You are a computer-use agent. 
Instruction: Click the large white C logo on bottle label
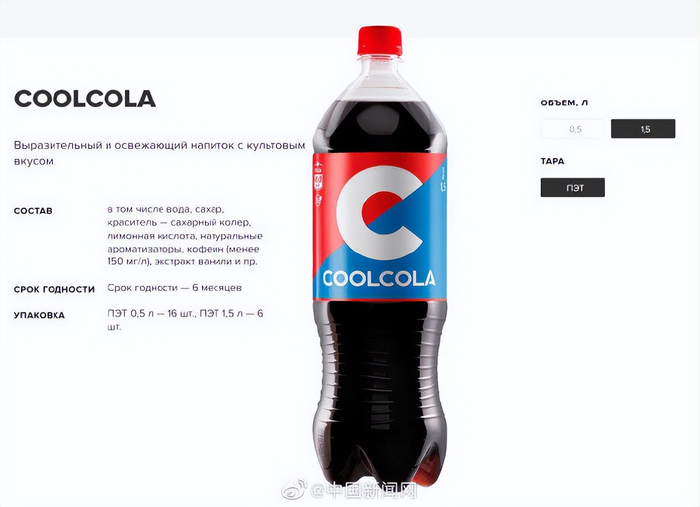pyautogui.click(x=379, y=213)
